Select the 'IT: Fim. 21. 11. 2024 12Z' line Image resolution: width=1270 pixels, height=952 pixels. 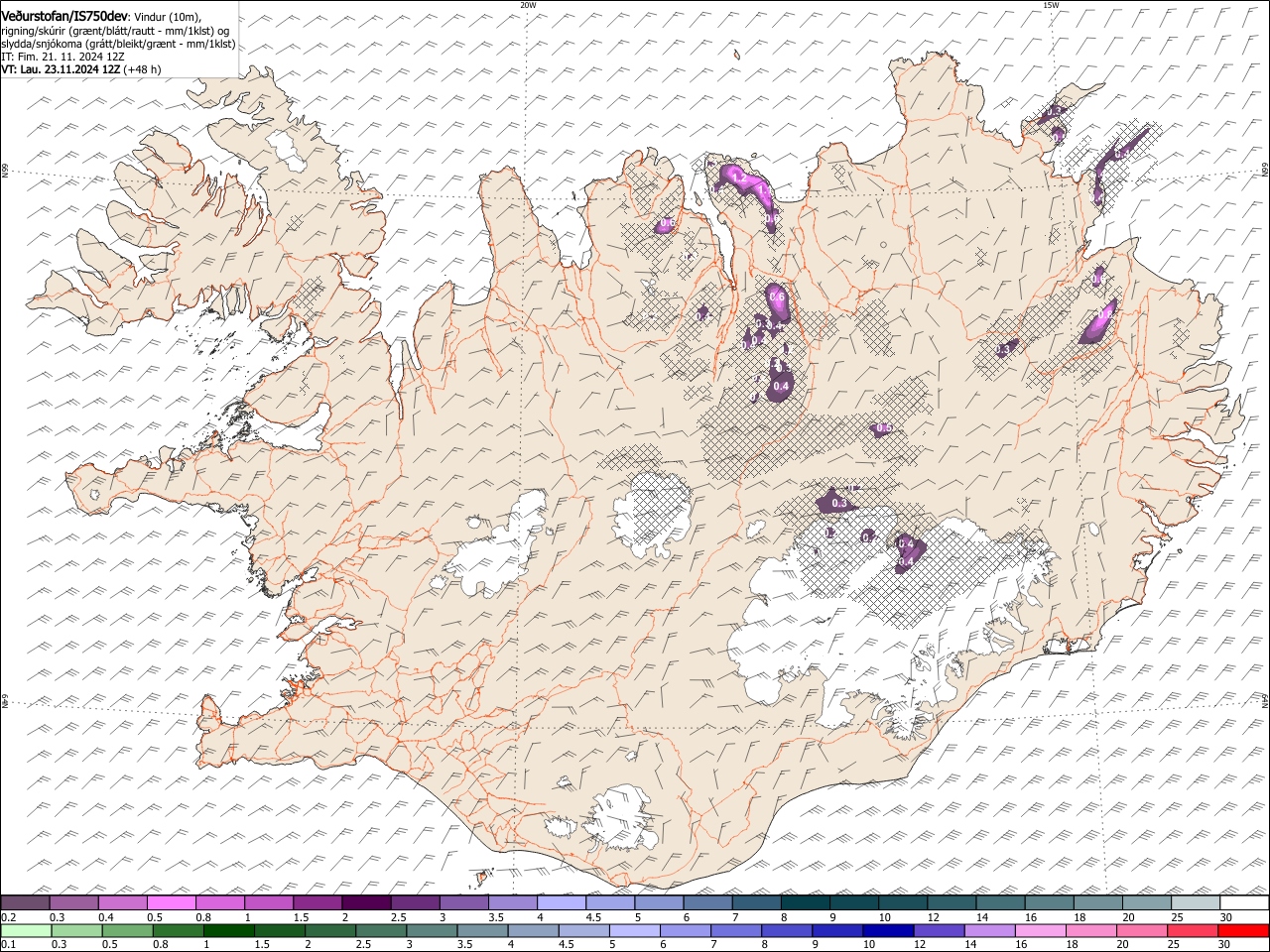coord(63,57)
